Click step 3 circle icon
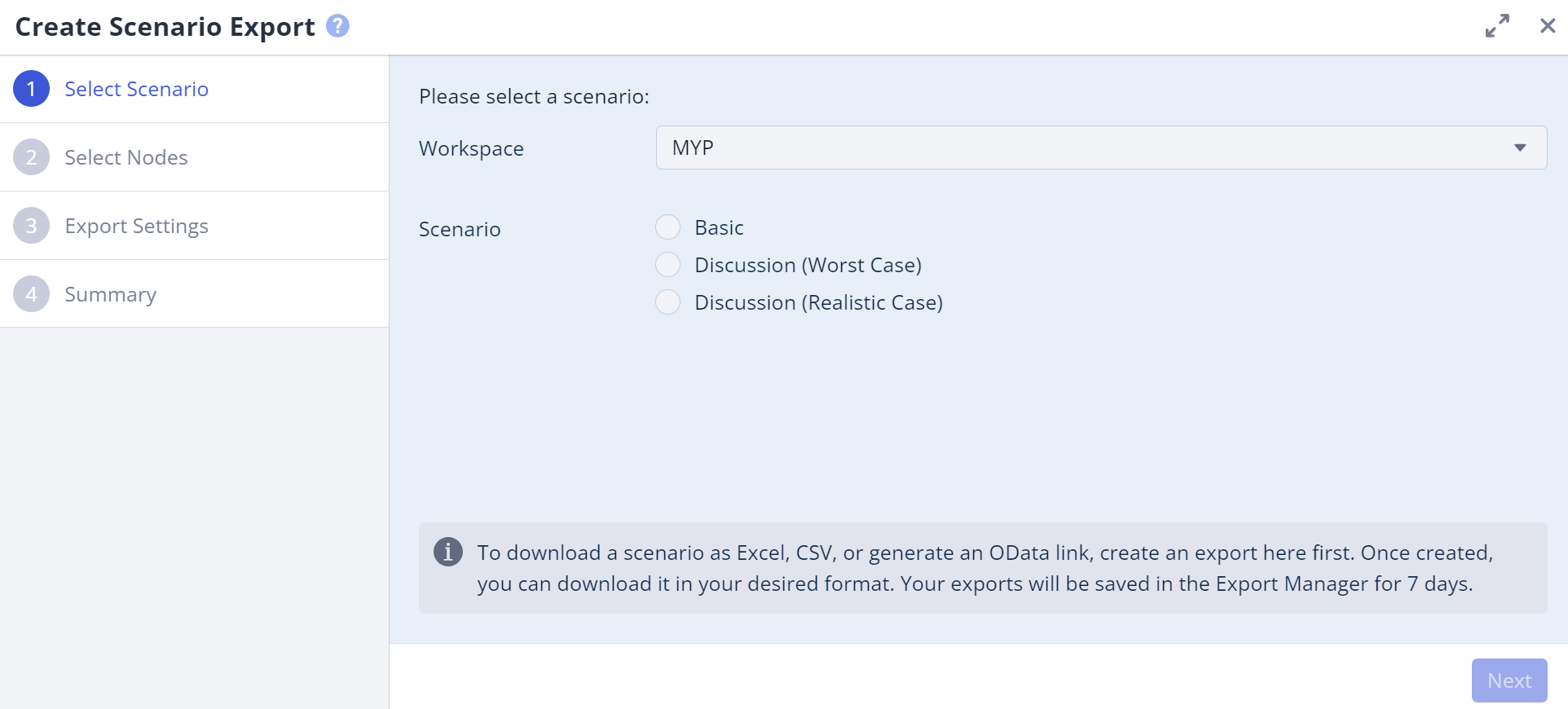 coord(32,226)
